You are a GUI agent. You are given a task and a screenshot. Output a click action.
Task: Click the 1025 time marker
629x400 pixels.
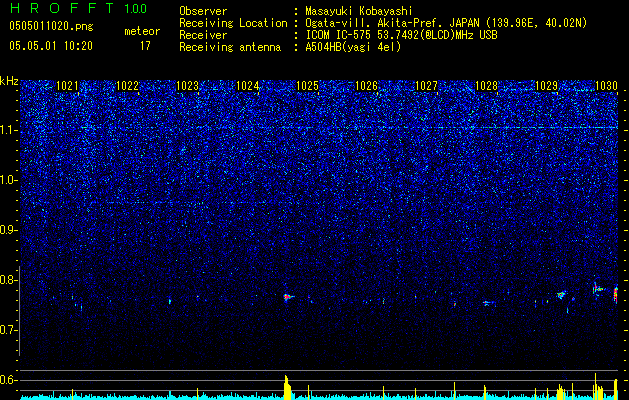tap(307, 86)
